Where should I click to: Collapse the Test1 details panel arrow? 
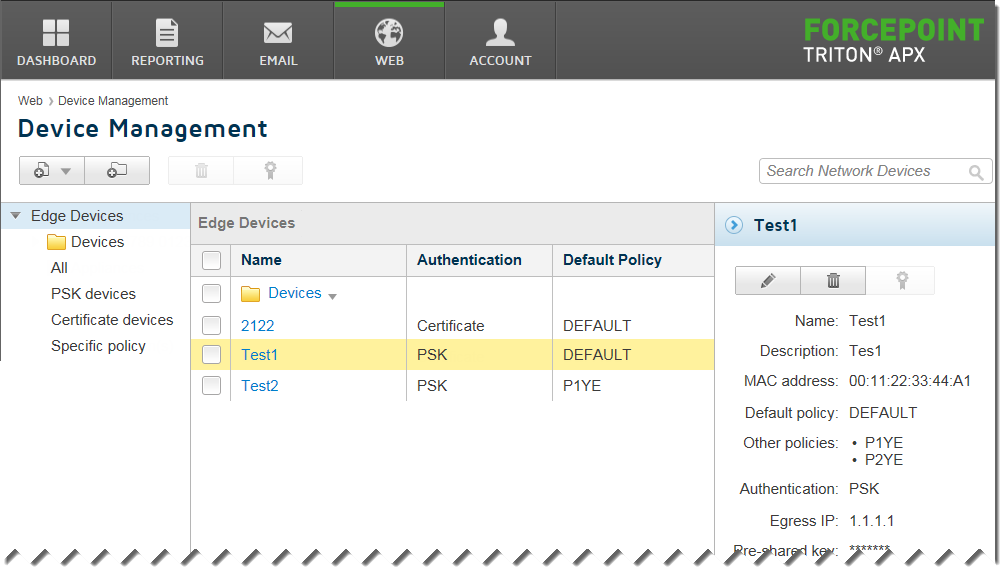point(734,225)
